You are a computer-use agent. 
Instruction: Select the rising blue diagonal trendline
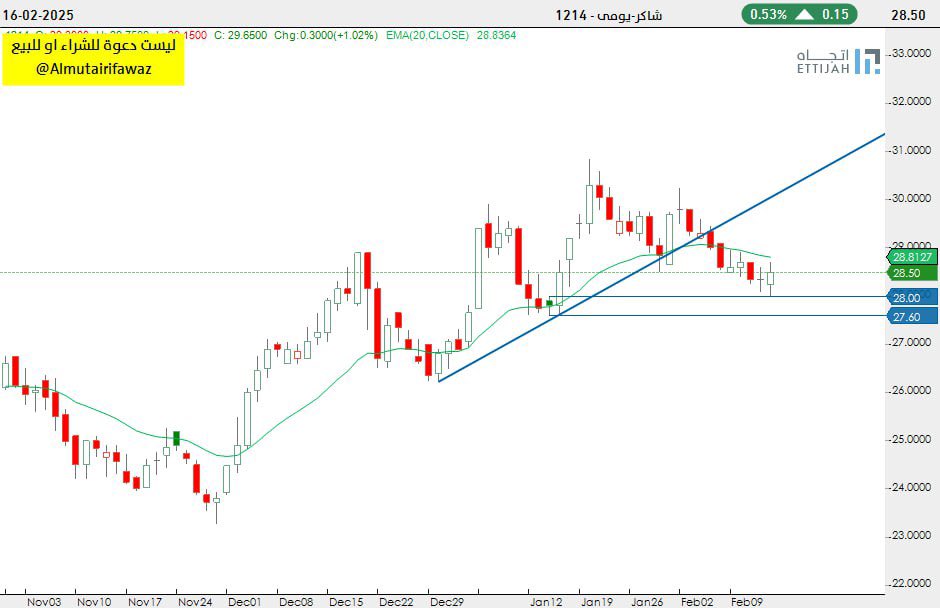point(661,258)
